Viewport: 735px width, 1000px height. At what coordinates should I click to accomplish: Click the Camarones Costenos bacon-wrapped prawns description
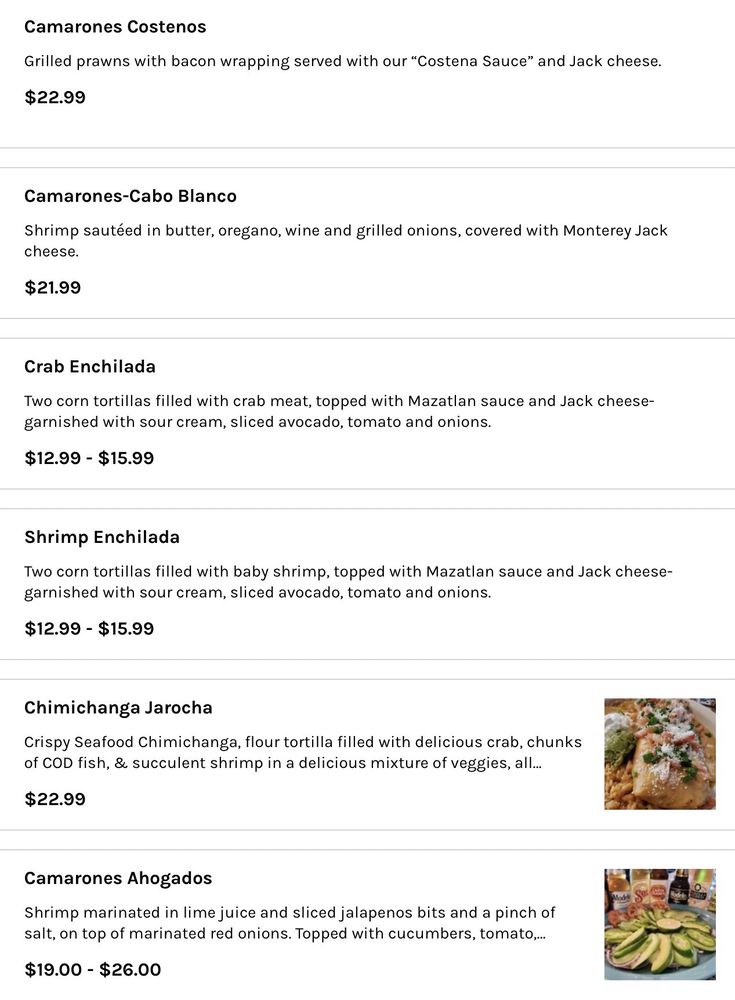click(342, 61)
